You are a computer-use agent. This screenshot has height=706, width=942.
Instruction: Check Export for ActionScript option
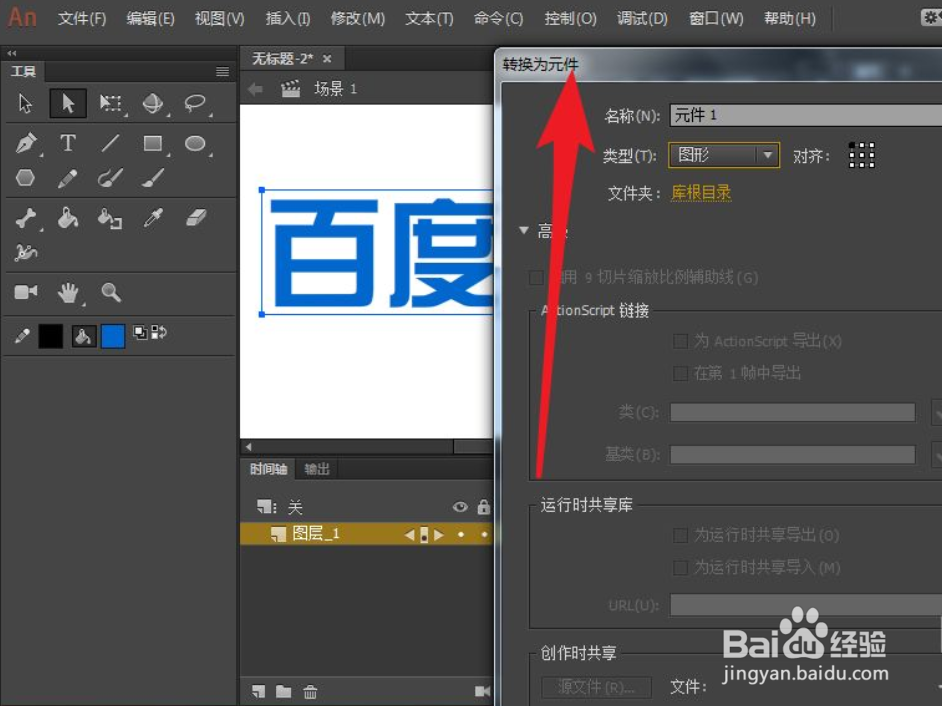(x=680, y=341)
